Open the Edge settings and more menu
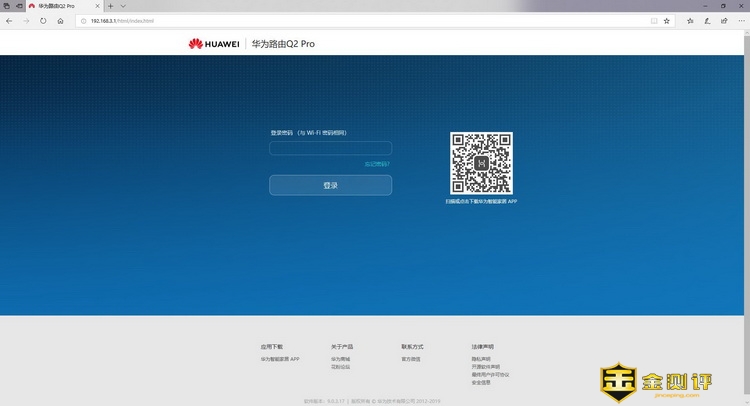 tap(741, 21)
